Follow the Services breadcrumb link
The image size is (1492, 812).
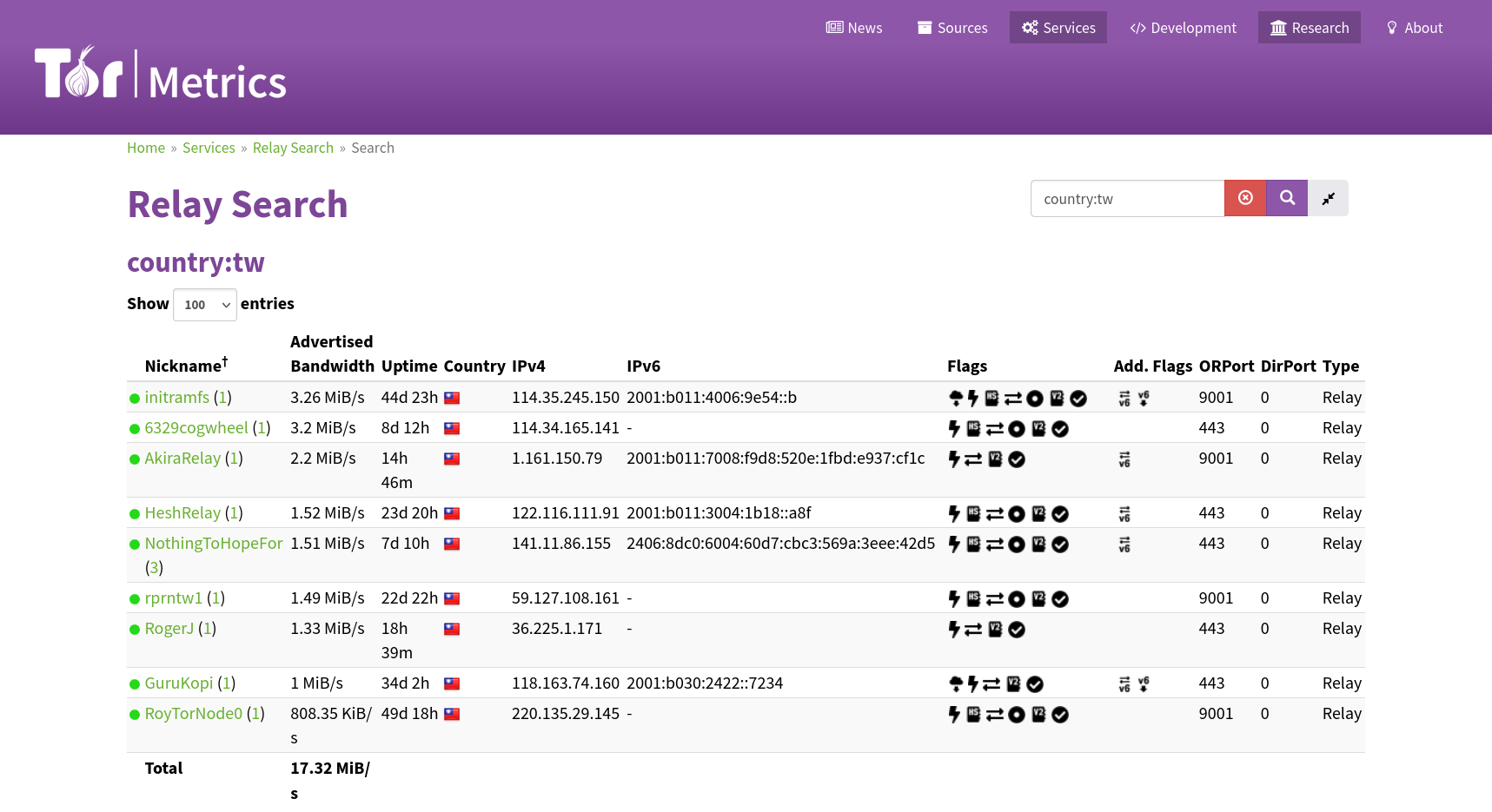click(209, 148)
